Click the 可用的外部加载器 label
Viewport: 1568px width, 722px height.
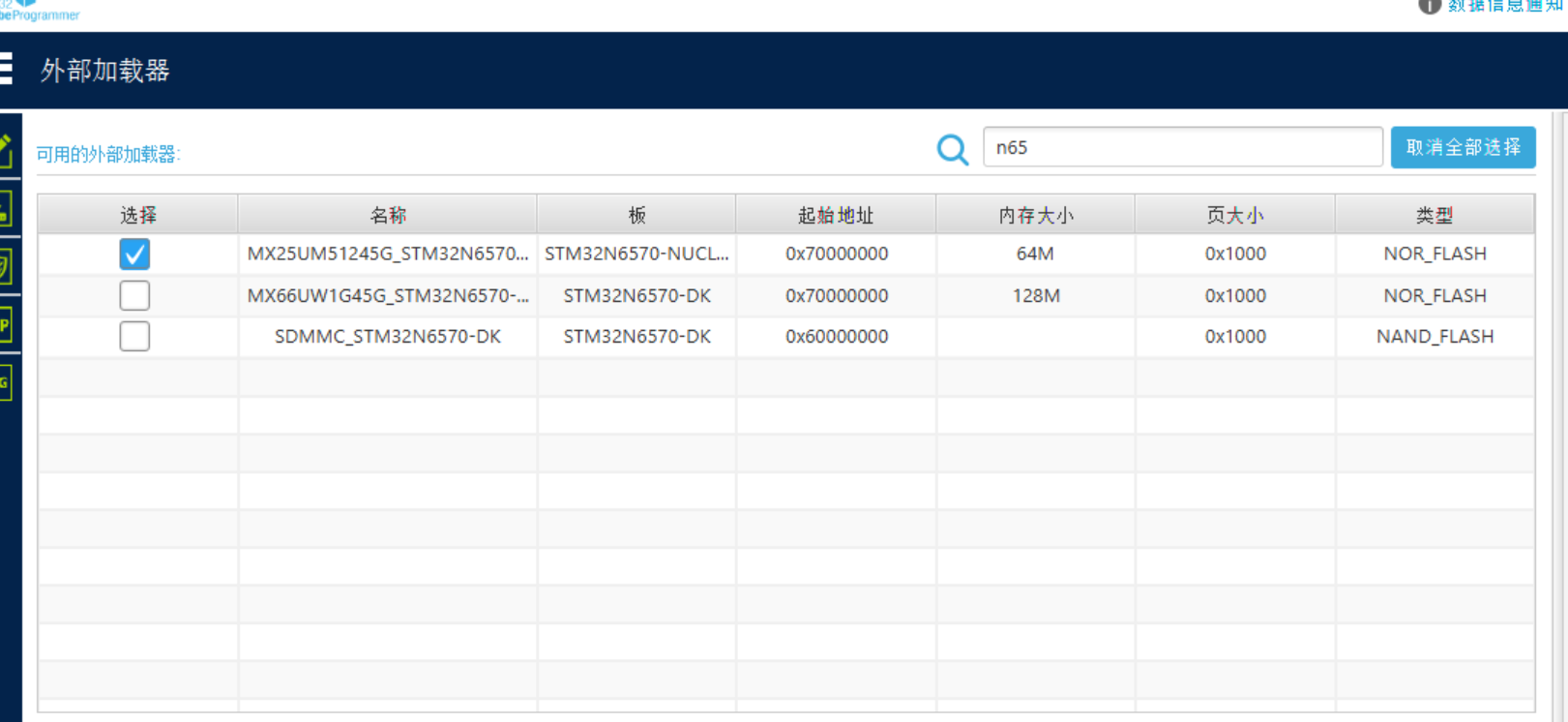(x=108, y=154)
